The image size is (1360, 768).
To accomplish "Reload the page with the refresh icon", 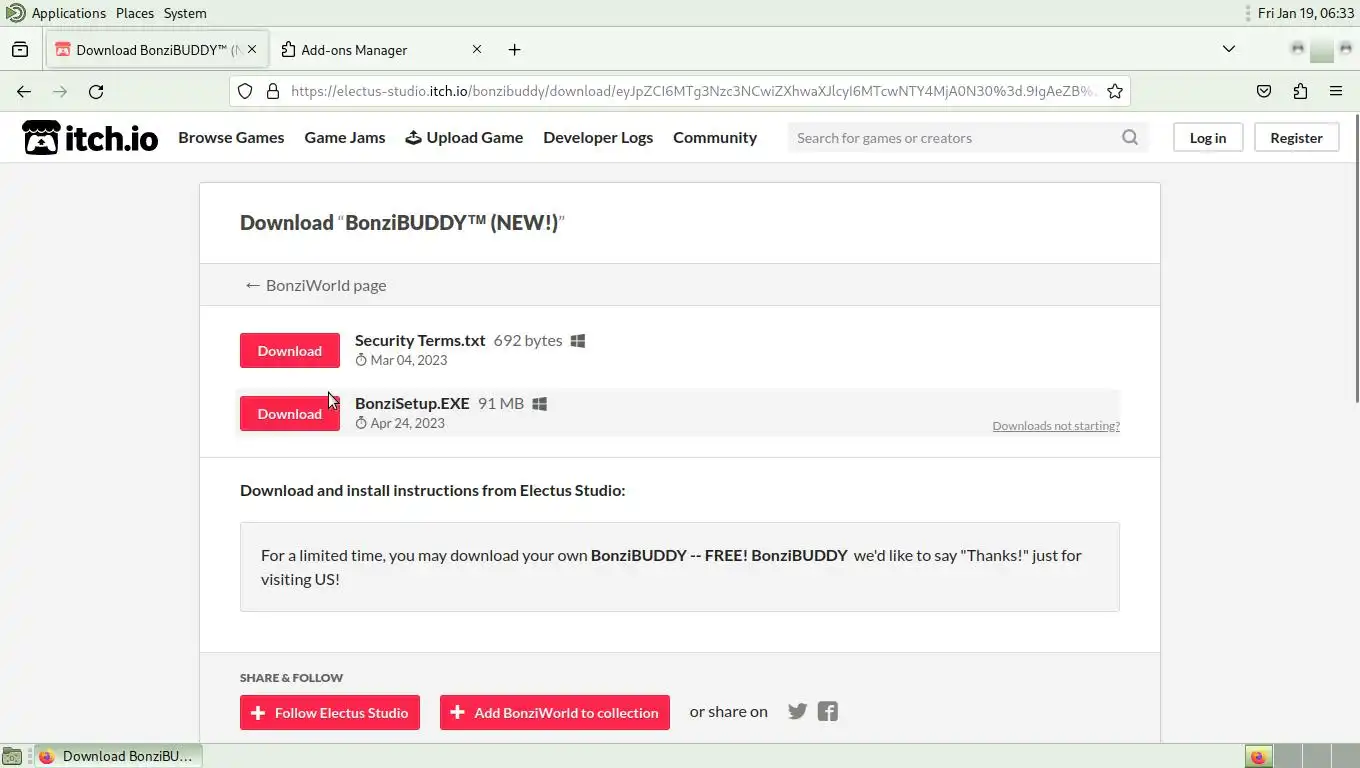I will tap(96, 91).
